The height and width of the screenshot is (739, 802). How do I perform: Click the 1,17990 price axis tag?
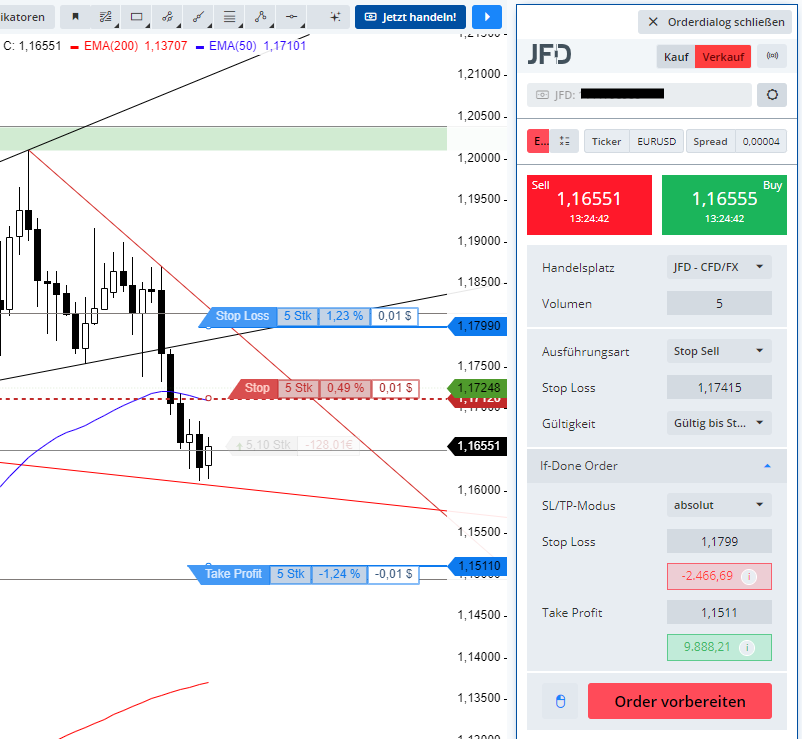pyautogui.click(x=478, y=326)
